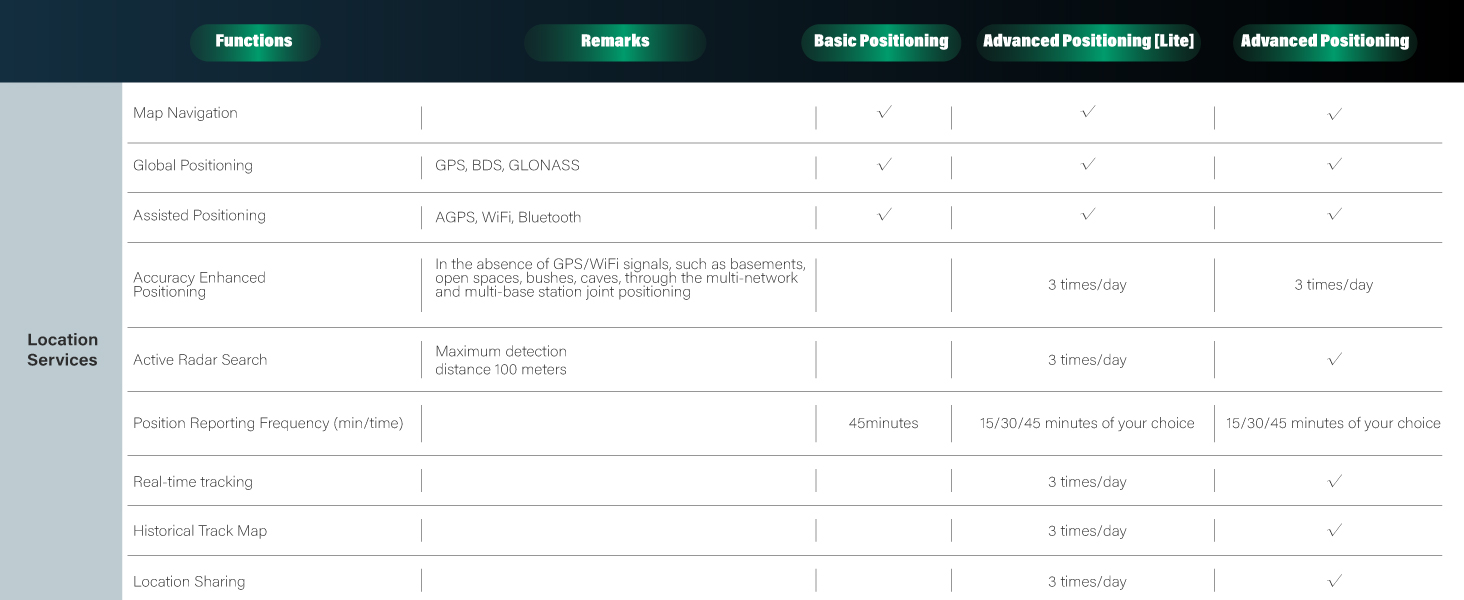Click Accuracy Enhanced 3 times/day under Advanced Positioning [Lite]

(1087, 285)
